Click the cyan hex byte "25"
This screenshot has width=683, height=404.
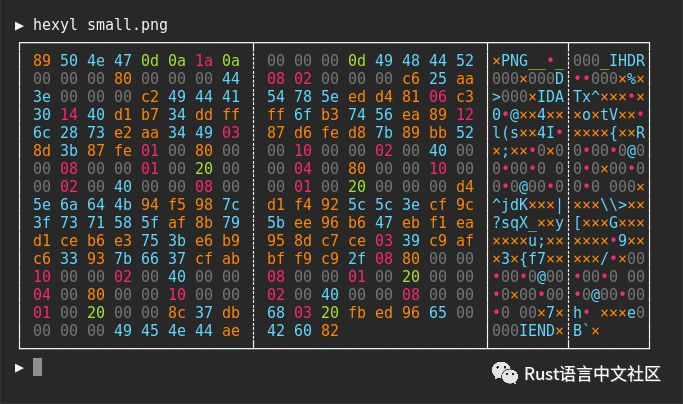pos(438,78)
